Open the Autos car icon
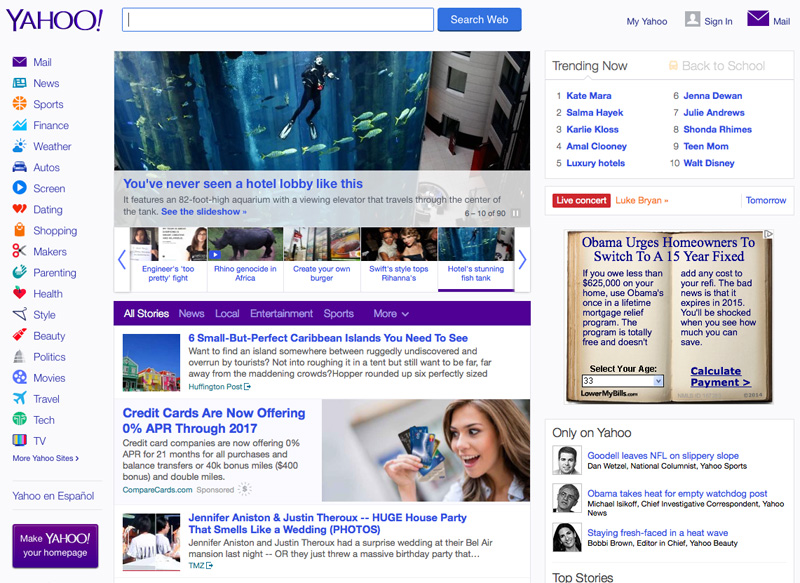This screenshot has width=800, height=583. click(19, 167)
